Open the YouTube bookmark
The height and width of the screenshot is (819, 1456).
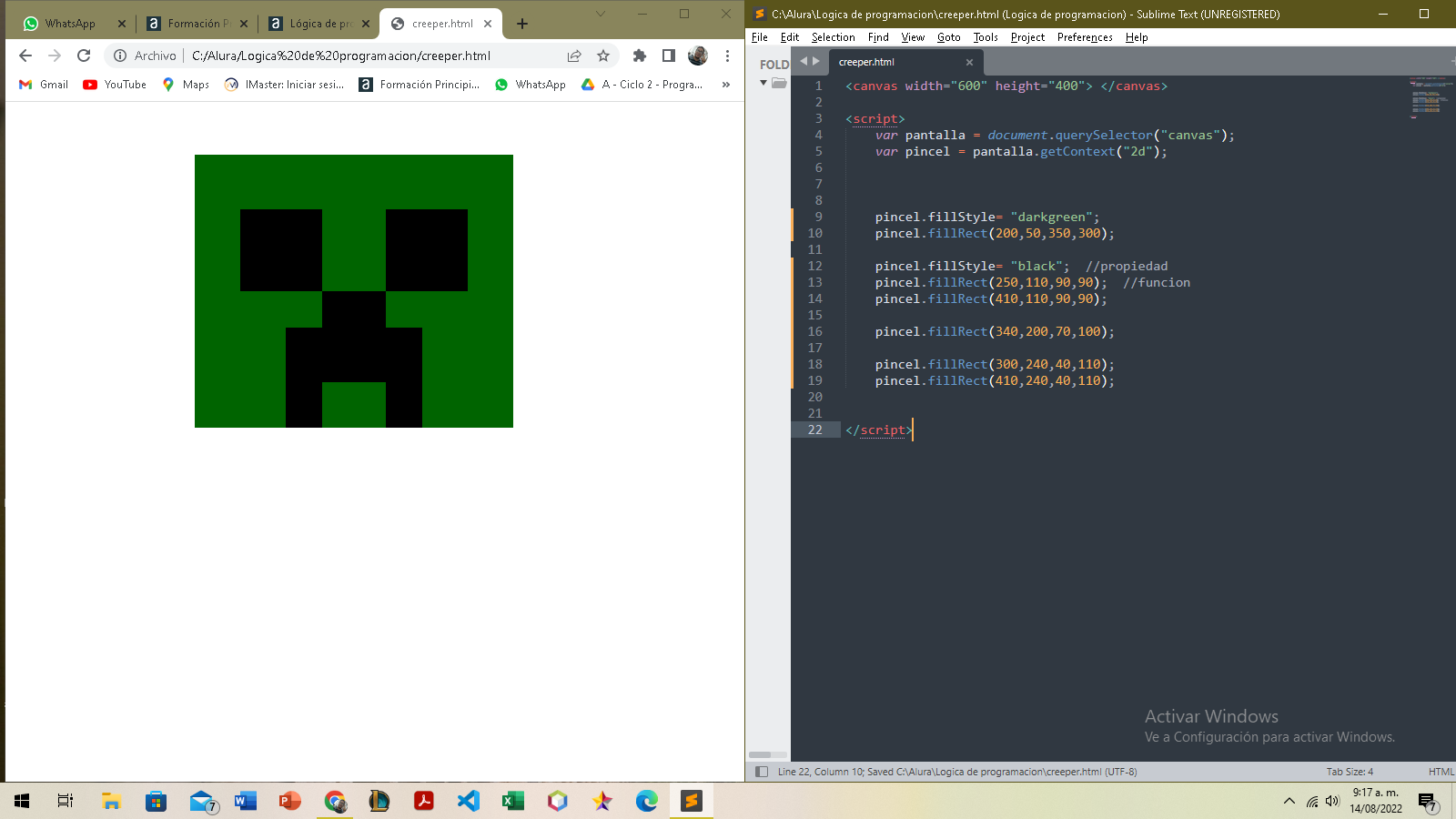point(115,85)
